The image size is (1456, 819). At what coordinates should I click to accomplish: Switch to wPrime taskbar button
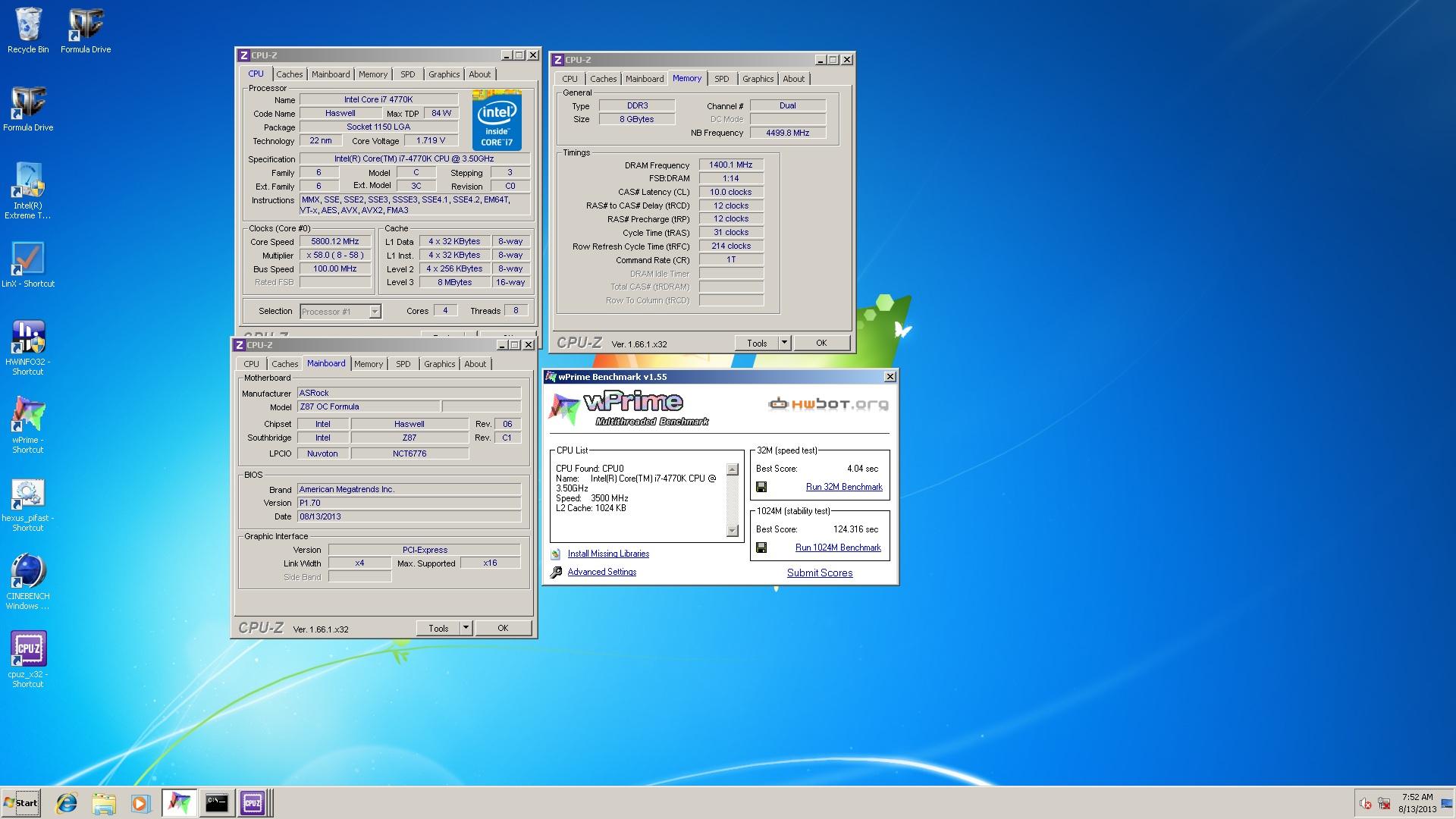[179, 803]
